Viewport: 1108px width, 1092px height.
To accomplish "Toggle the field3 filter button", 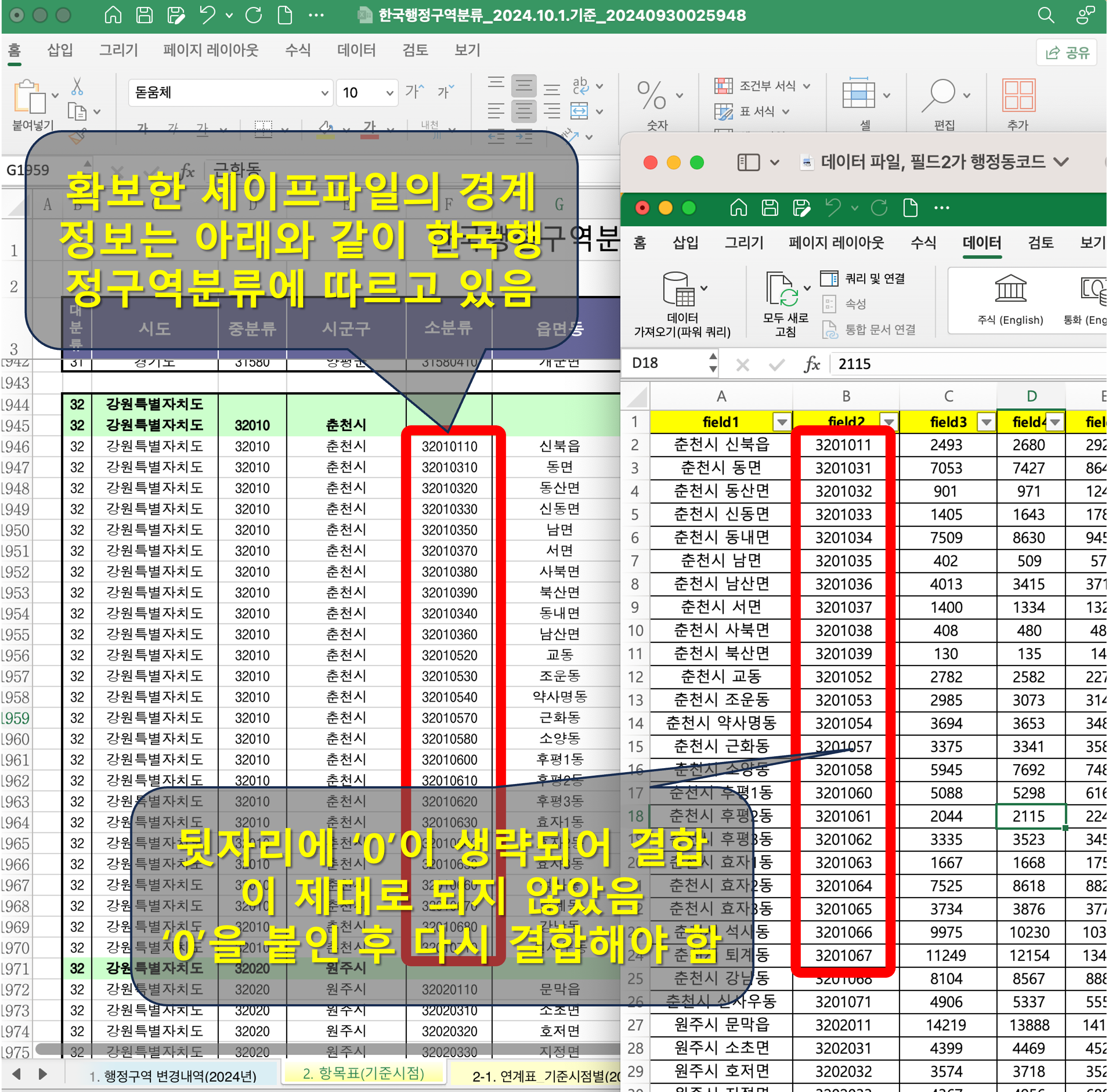I will tap(986, 423).
